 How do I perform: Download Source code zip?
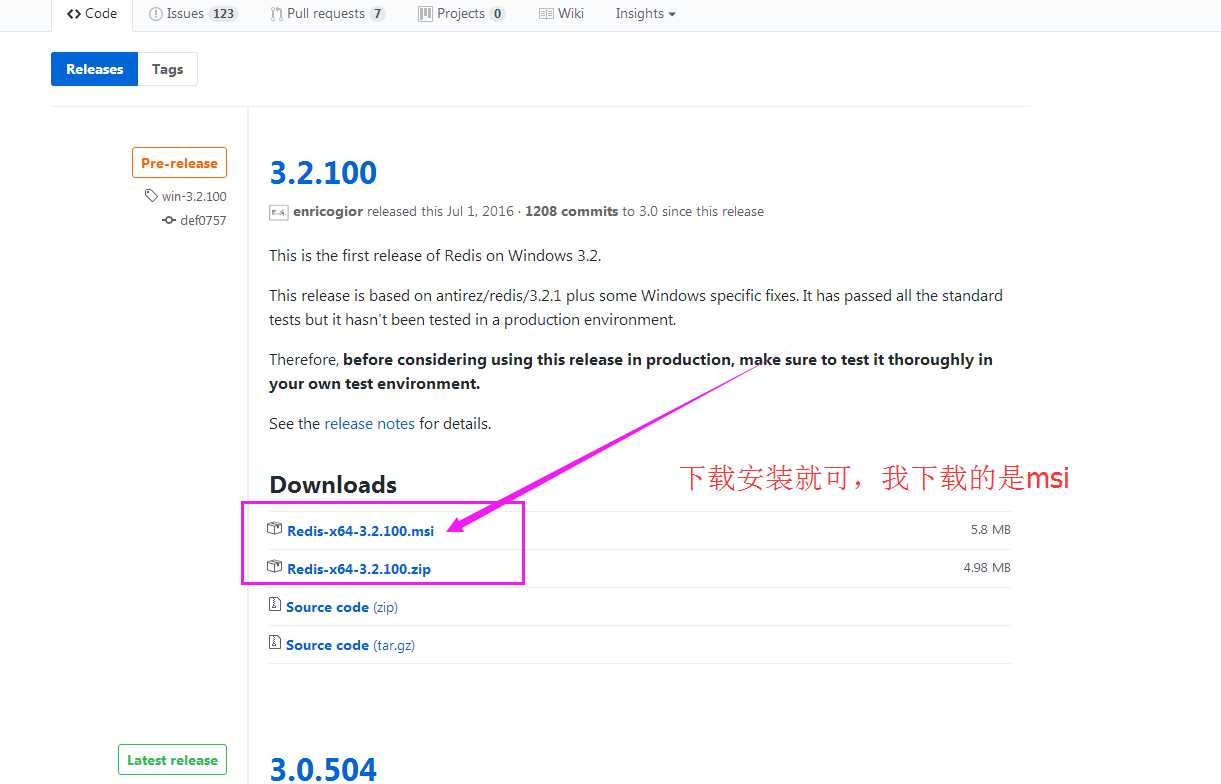pyautogui.click(x=342, y=607)
